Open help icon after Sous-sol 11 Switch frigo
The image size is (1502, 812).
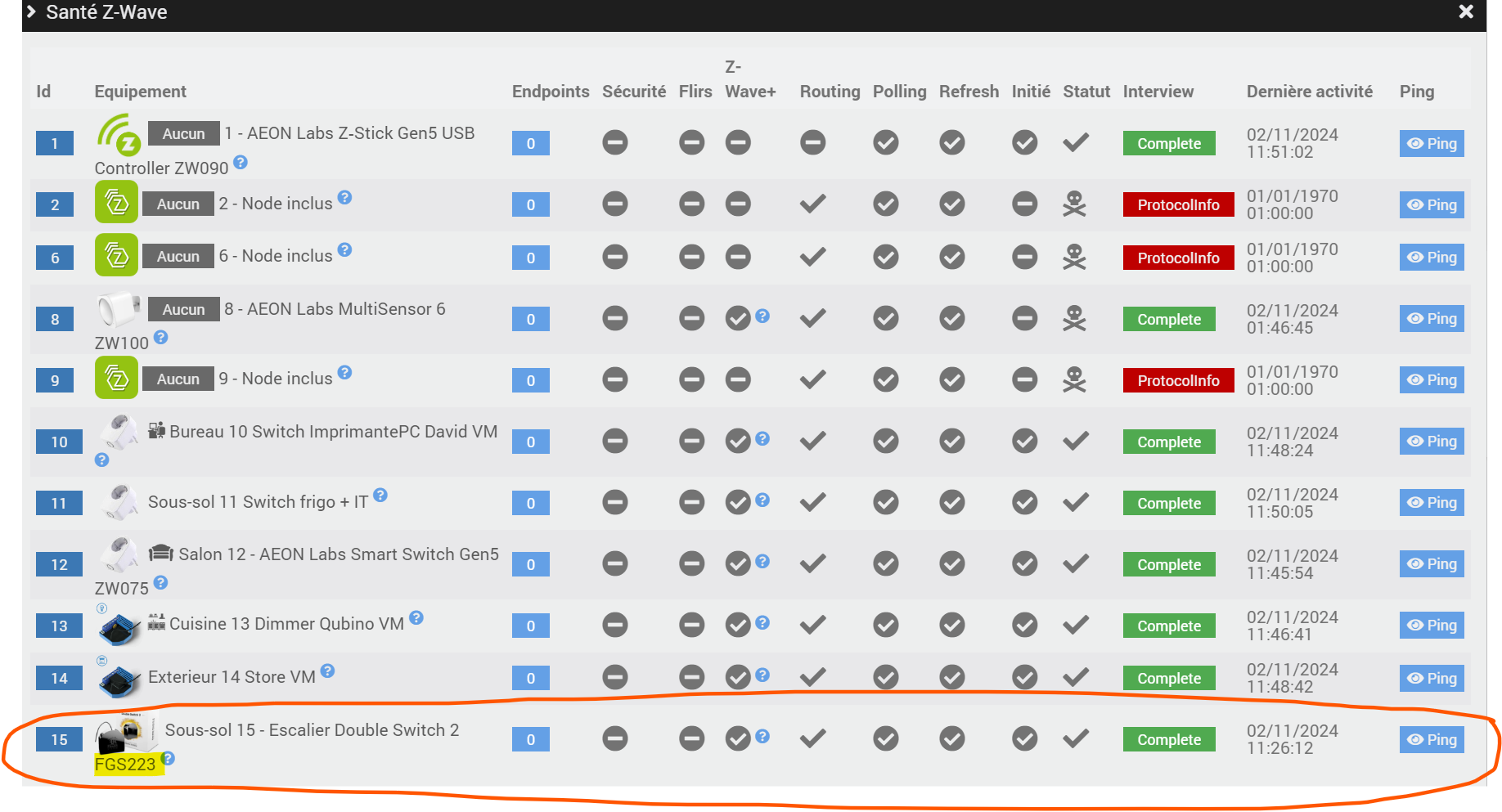tap(380, 495)
